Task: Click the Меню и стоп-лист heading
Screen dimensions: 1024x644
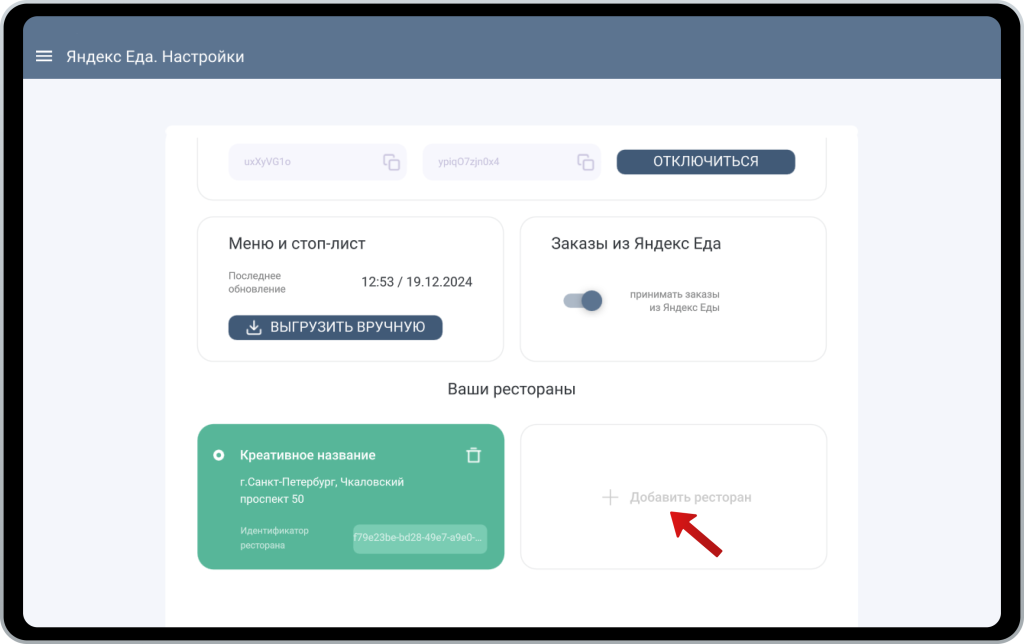Action: tap(297, 244)
